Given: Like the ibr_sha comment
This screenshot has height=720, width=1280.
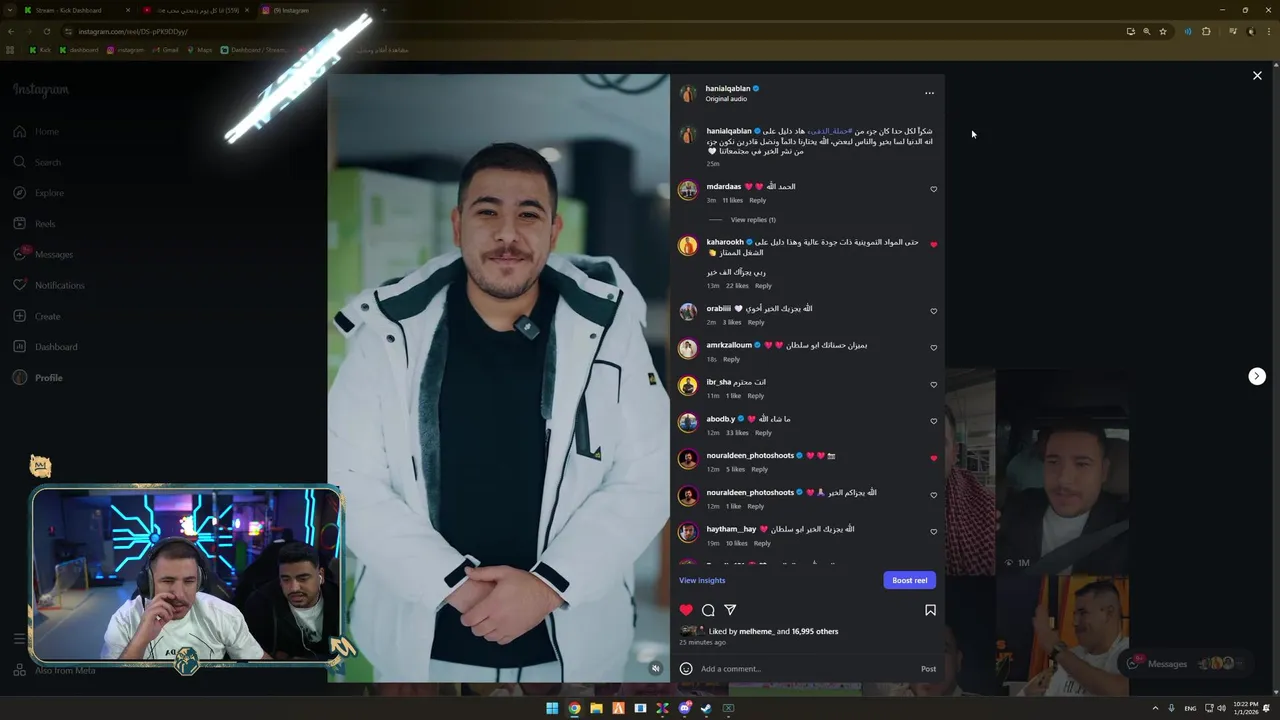Looking at the screenshot, I should tap(934, 385).
